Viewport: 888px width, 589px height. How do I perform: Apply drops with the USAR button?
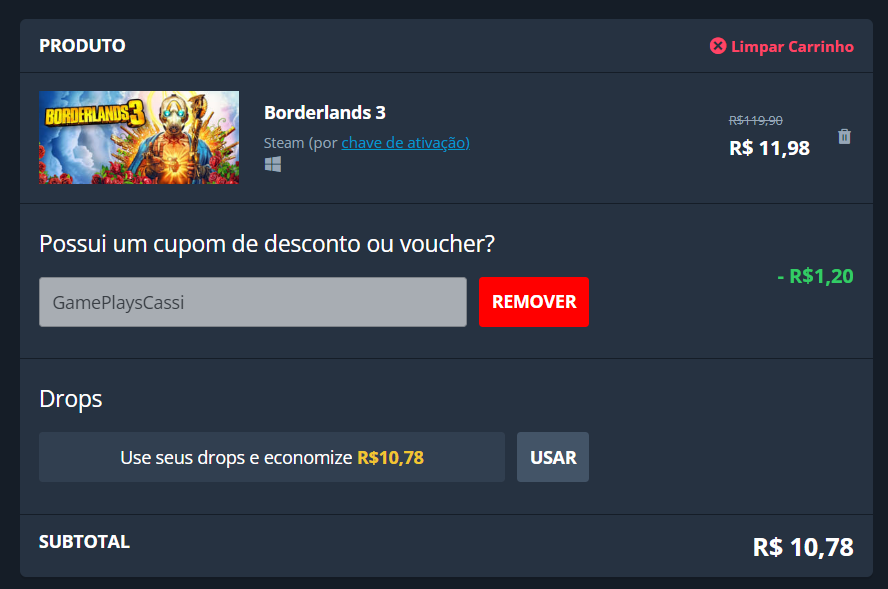[553, 457]
